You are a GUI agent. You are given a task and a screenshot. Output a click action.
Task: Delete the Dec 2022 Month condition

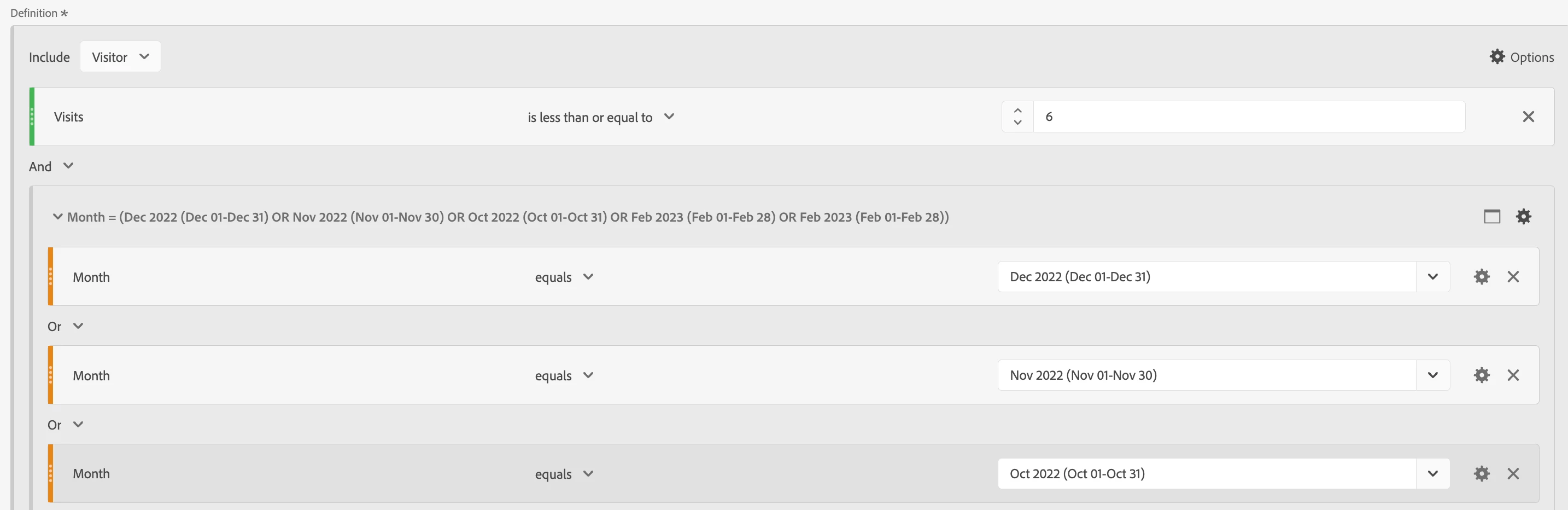tap(1513, 277)
